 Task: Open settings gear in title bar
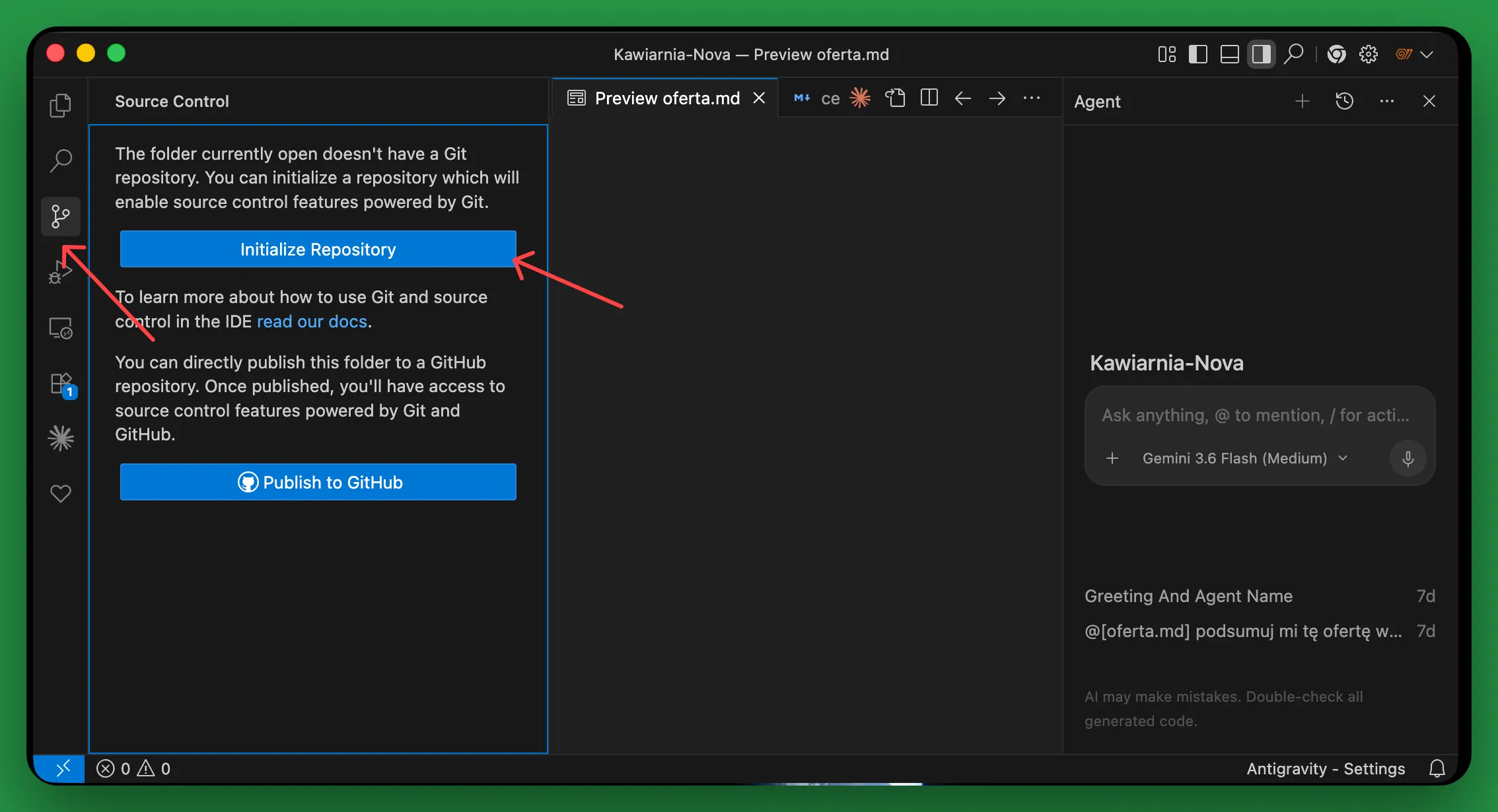tap(1369, 54)
